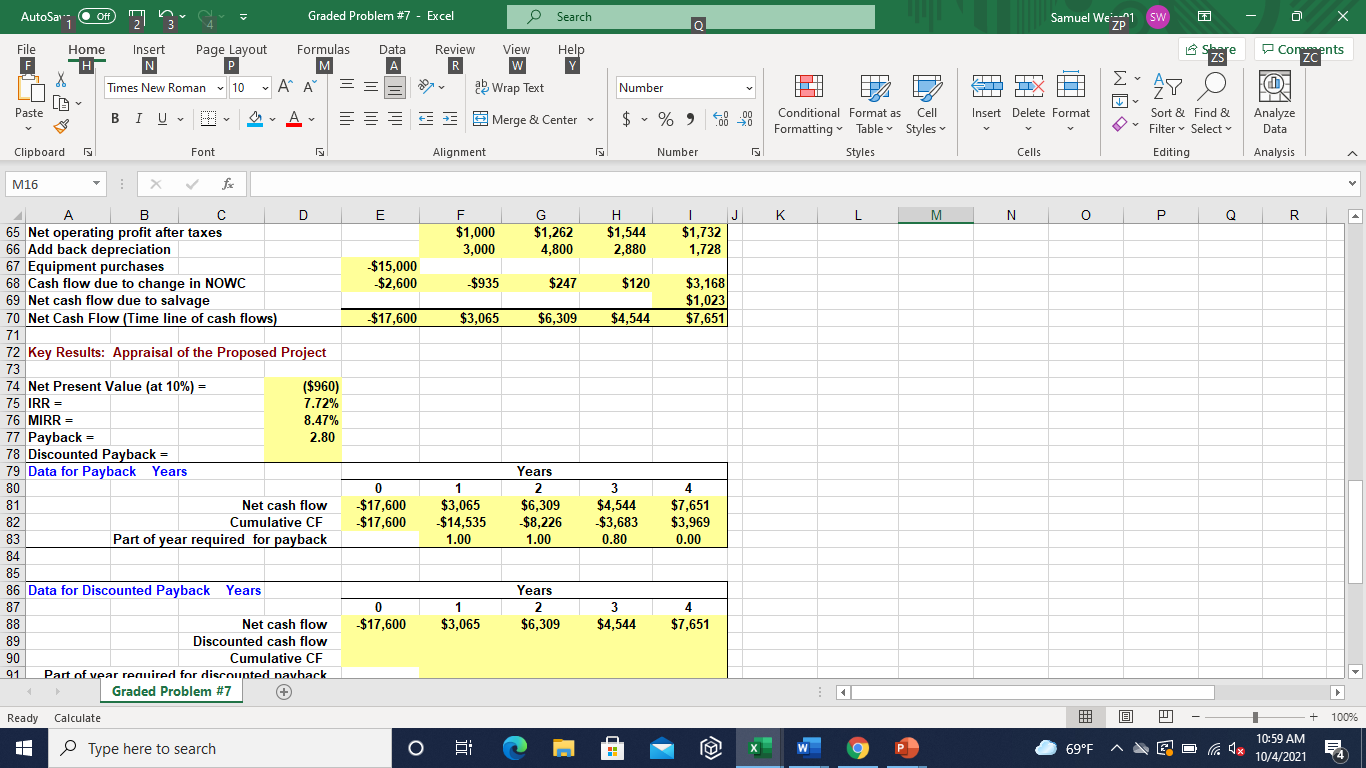
Task: Select the Graded Problem #7 sheet tab
Action: (x=172, y=691)
